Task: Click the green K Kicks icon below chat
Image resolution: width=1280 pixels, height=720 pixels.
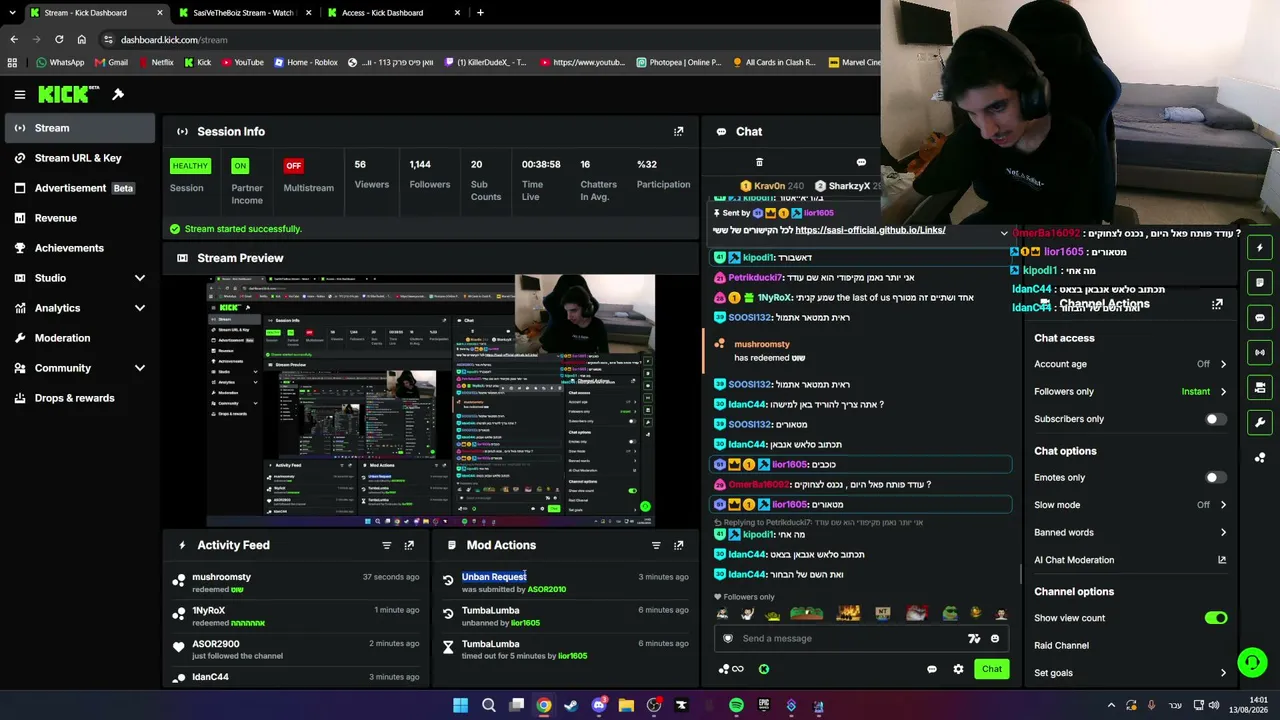Action: point(764,669)
